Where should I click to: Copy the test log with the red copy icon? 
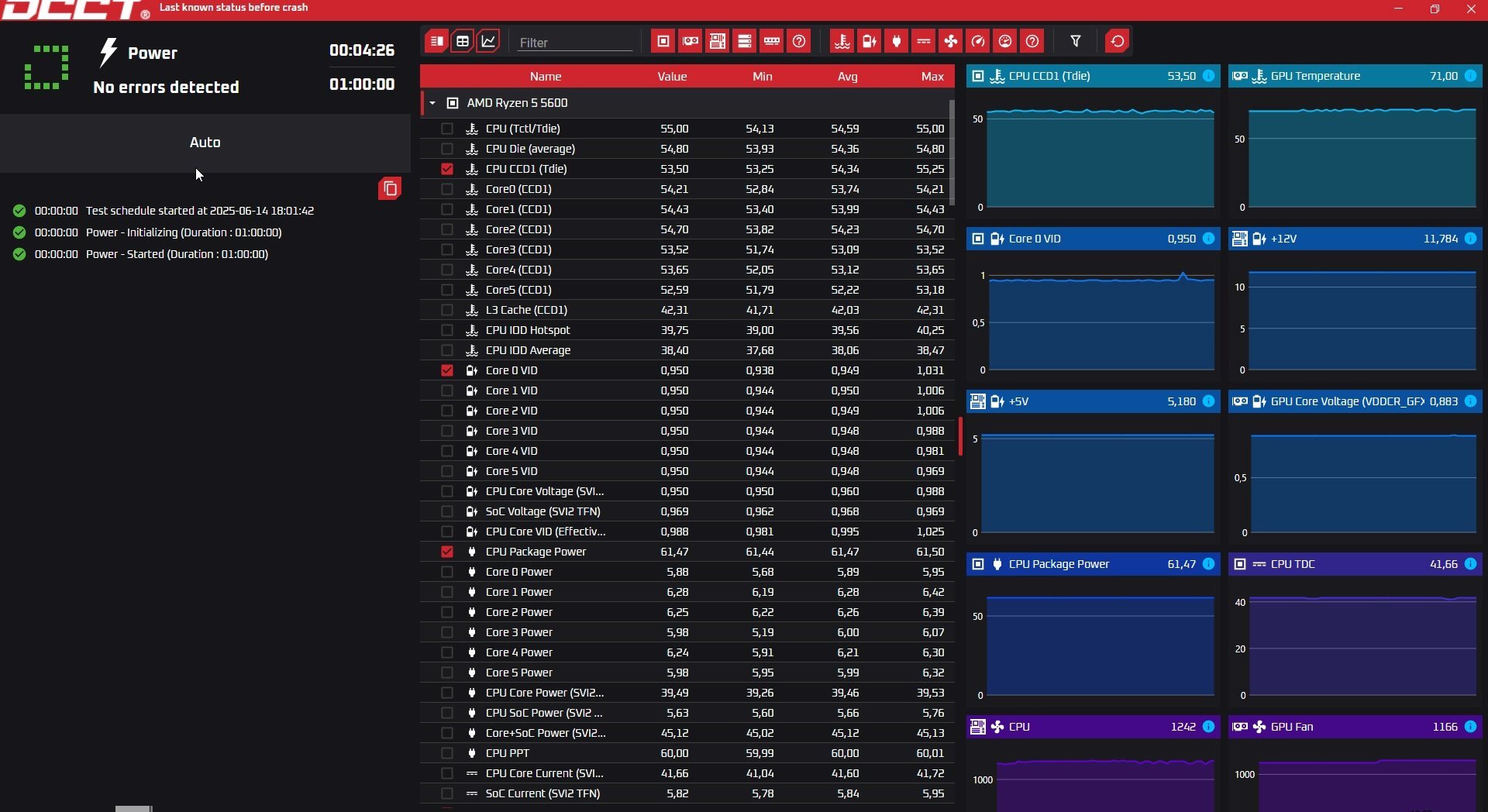click(x=390, y=189)
